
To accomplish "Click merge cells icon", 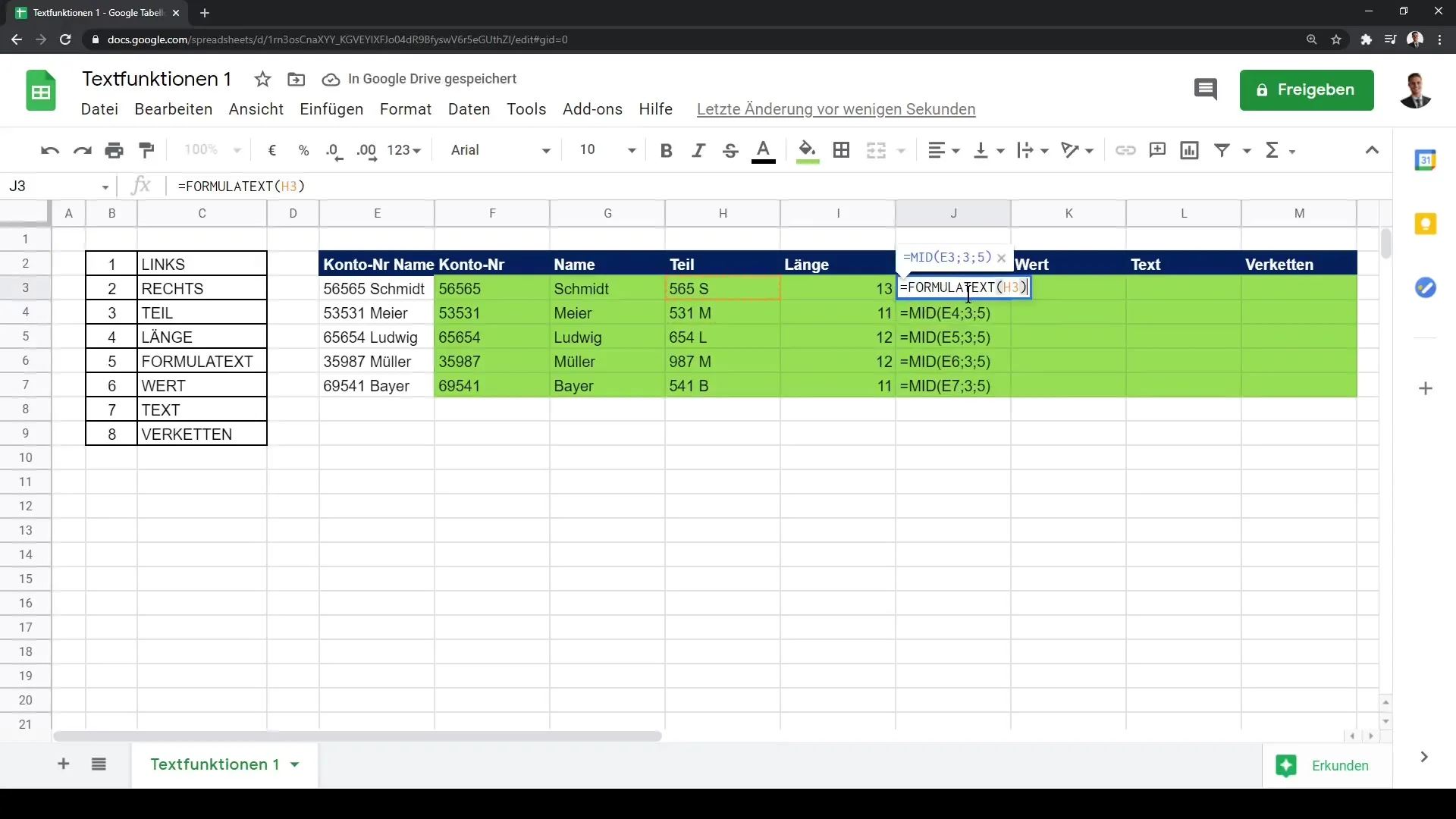I will [x=877, y=150].
